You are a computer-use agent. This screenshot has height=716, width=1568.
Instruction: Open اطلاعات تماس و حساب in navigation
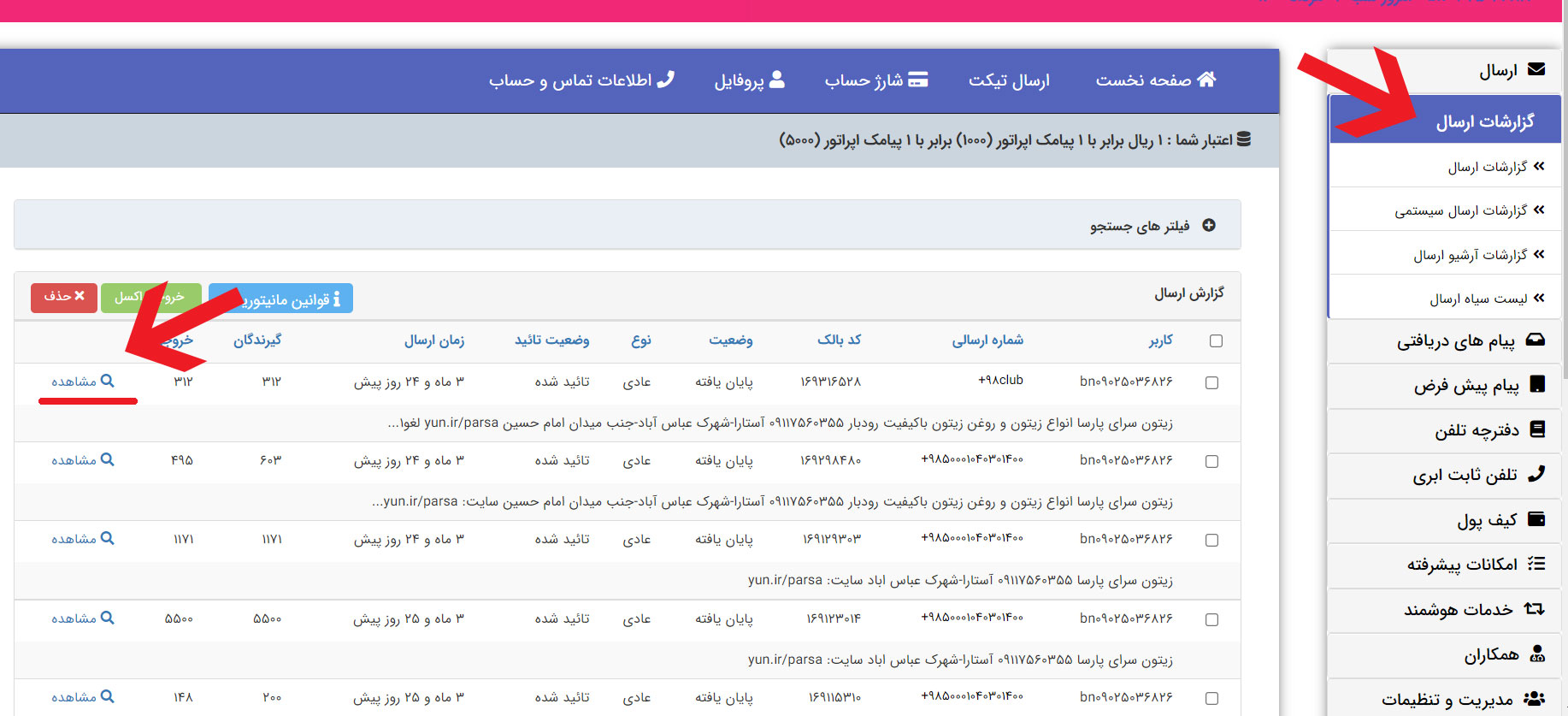[581, 80]
